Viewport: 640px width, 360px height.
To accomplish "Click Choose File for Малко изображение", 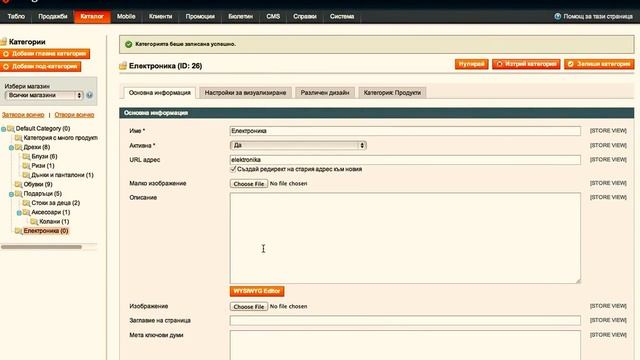I will coord(249,184).
